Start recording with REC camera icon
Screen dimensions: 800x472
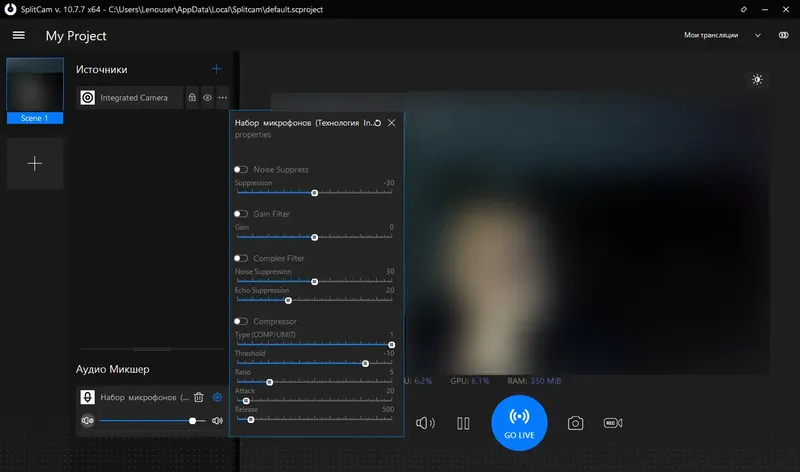pyautogui.click(x=613, y=423)
